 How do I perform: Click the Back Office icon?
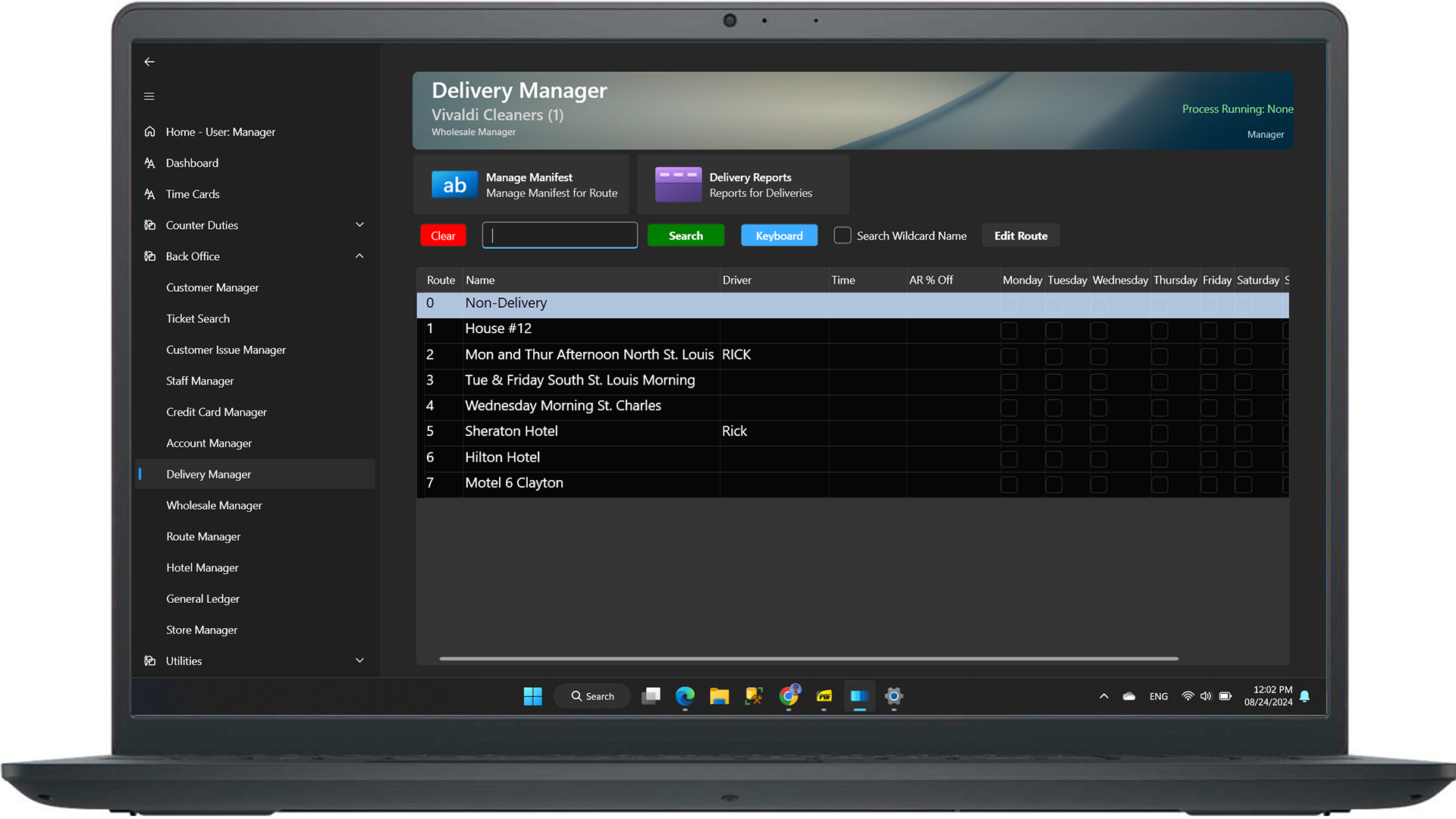[150, 256]
